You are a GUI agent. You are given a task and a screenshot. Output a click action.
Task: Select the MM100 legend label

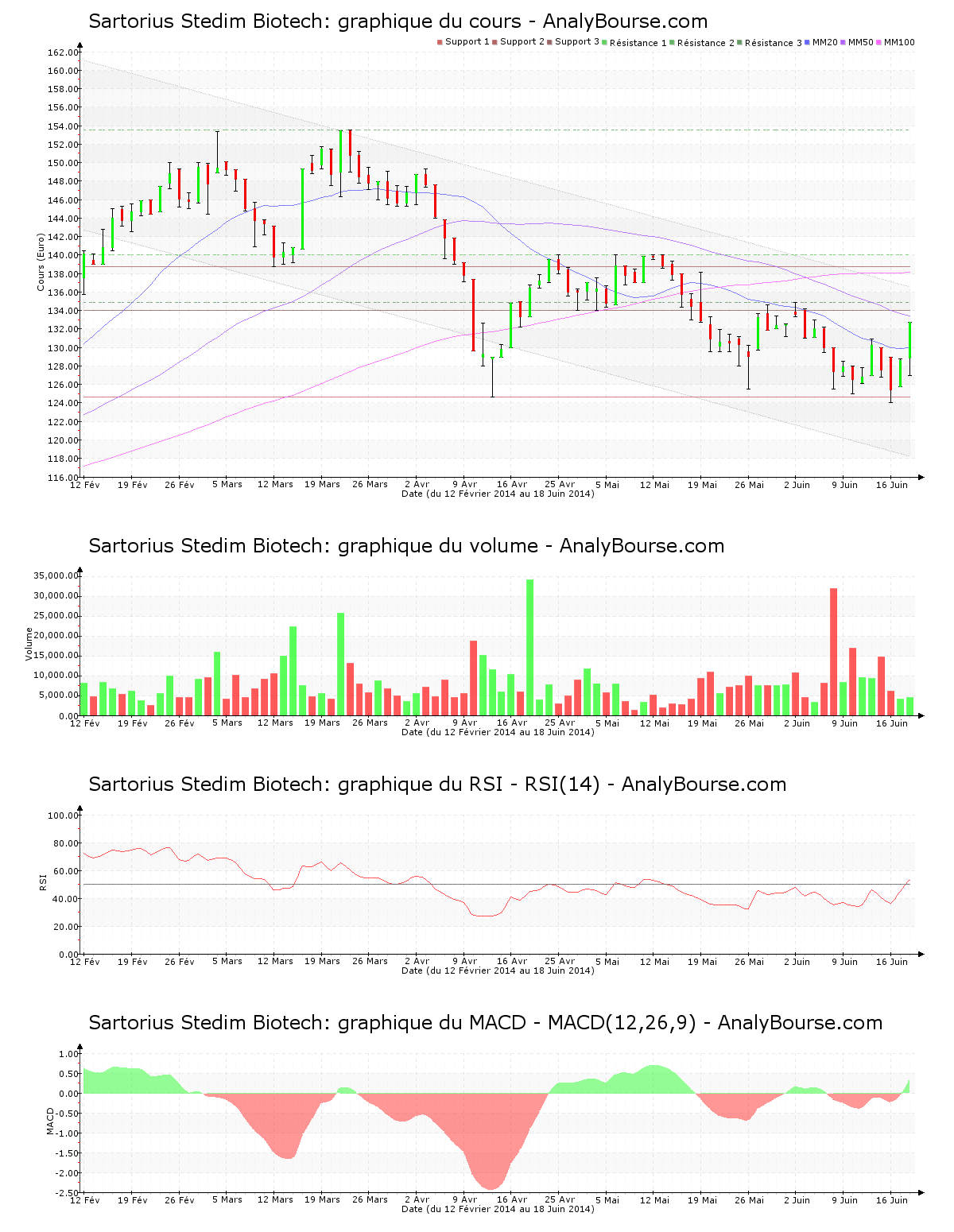(899, 42)
